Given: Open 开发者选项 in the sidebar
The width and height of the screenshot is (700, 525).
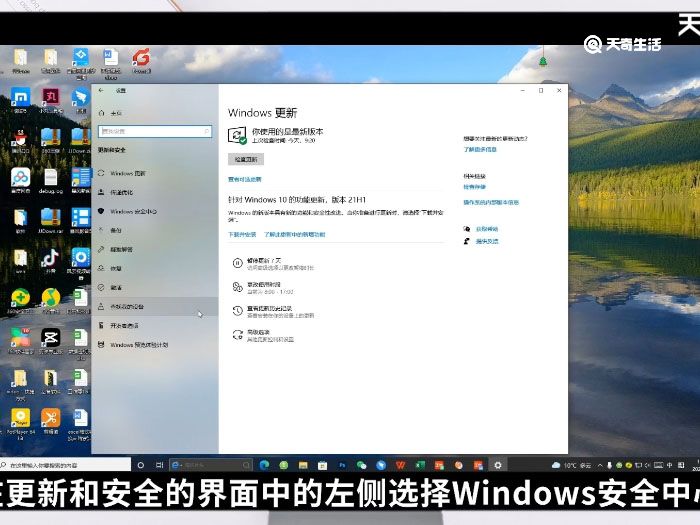Looking at the screenshot, I should pos(155,325).
